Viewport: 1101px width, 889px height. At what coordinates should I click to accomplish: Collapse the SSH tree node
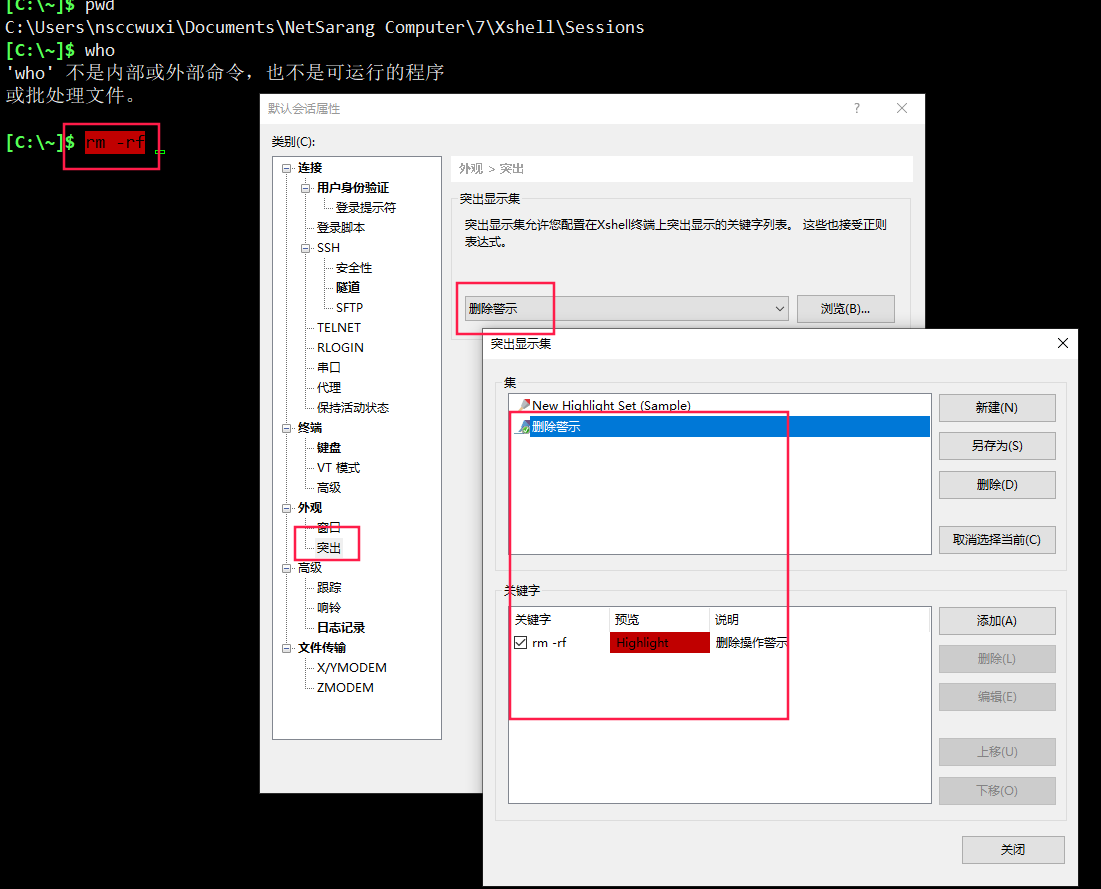(305, 248)
